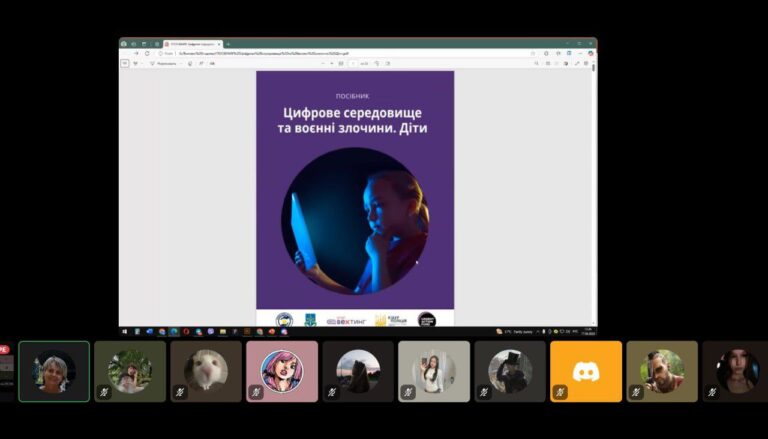This screenshot has width=768, height=439.
Task: Click the zoom in plus icon in PDF toolbar
Action: tap(331, 63)
